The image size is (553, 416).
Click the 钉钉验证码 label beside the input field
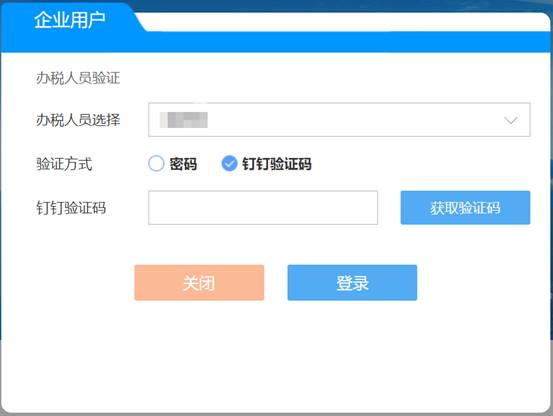click(71, 208)
